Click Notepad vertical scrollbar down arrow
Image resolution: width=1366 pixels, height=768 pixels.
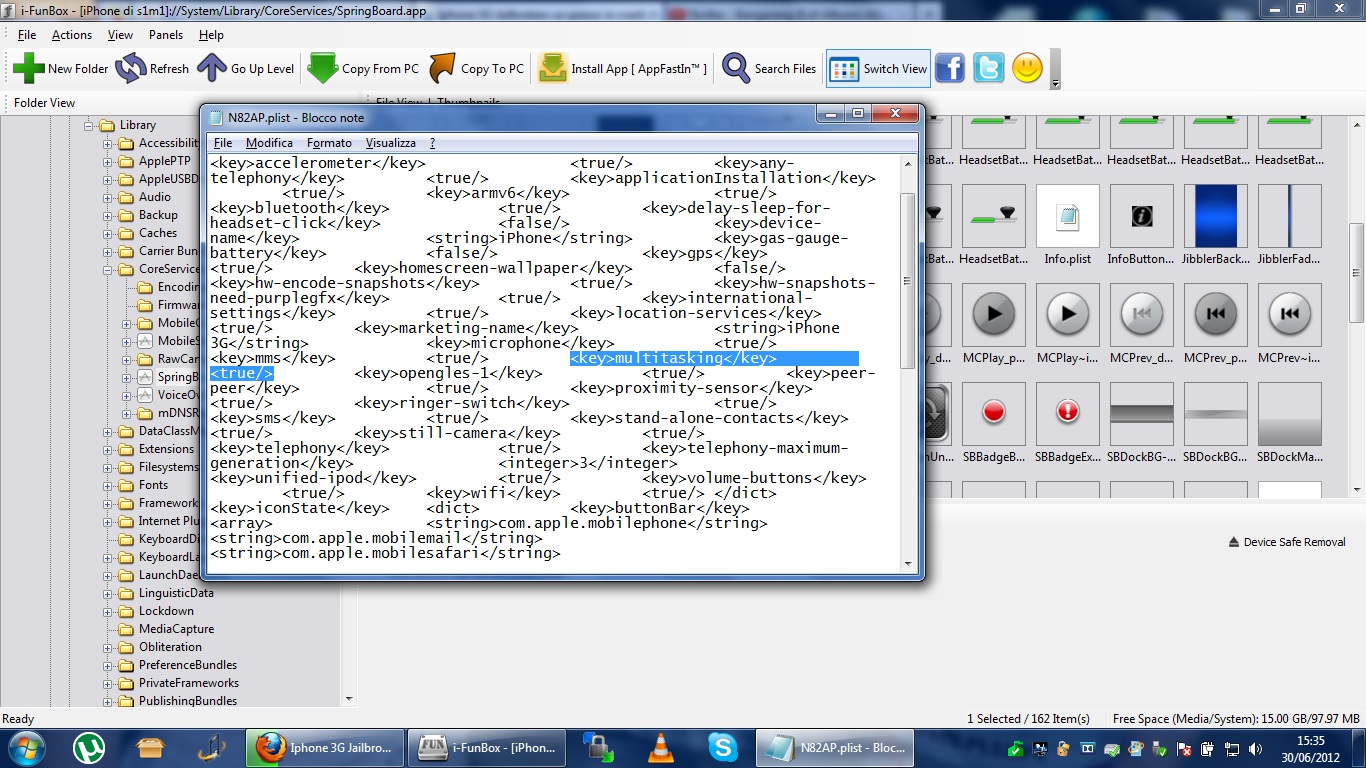(x=908, y=563)
